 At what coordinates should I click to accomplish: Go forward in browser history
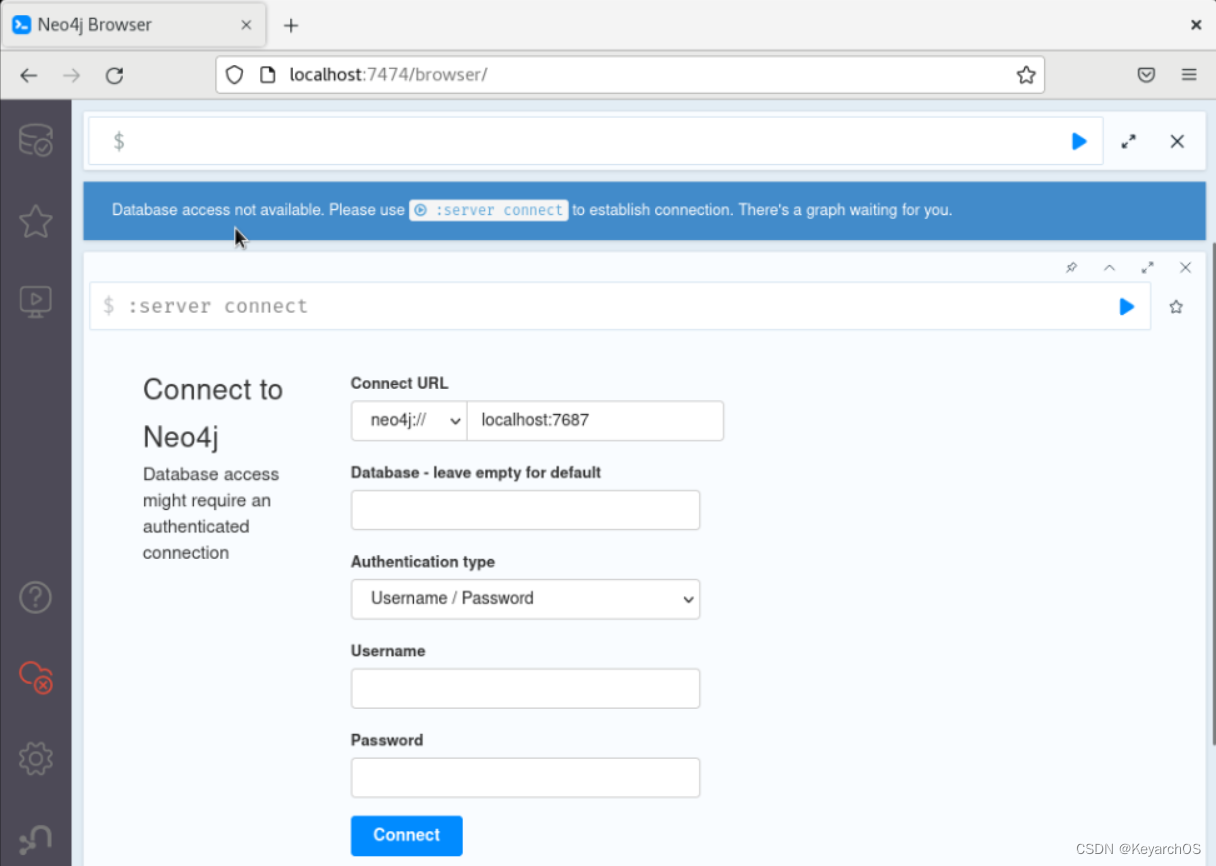[x=72, y=75]
